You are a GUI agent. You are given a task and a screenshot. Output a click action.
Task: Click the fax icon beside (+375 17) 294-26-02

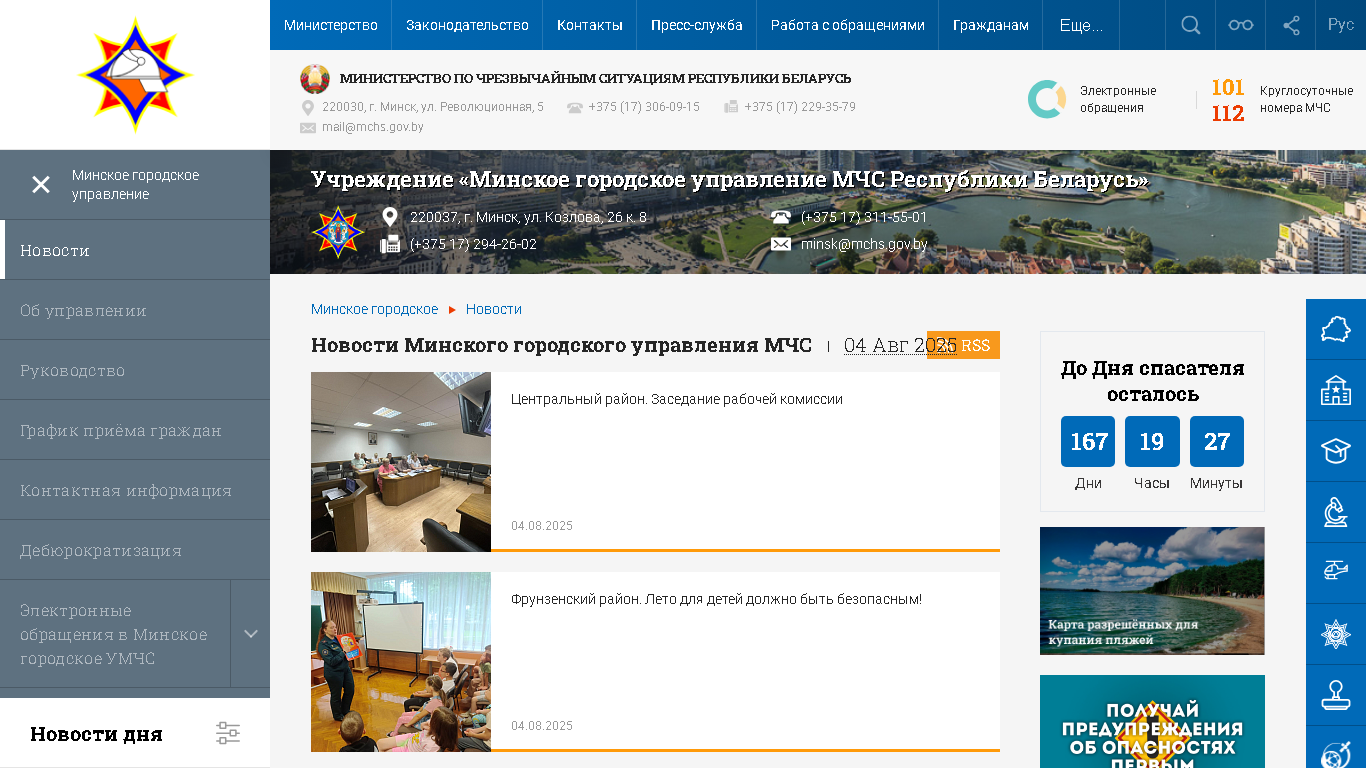tap(390, 244)
